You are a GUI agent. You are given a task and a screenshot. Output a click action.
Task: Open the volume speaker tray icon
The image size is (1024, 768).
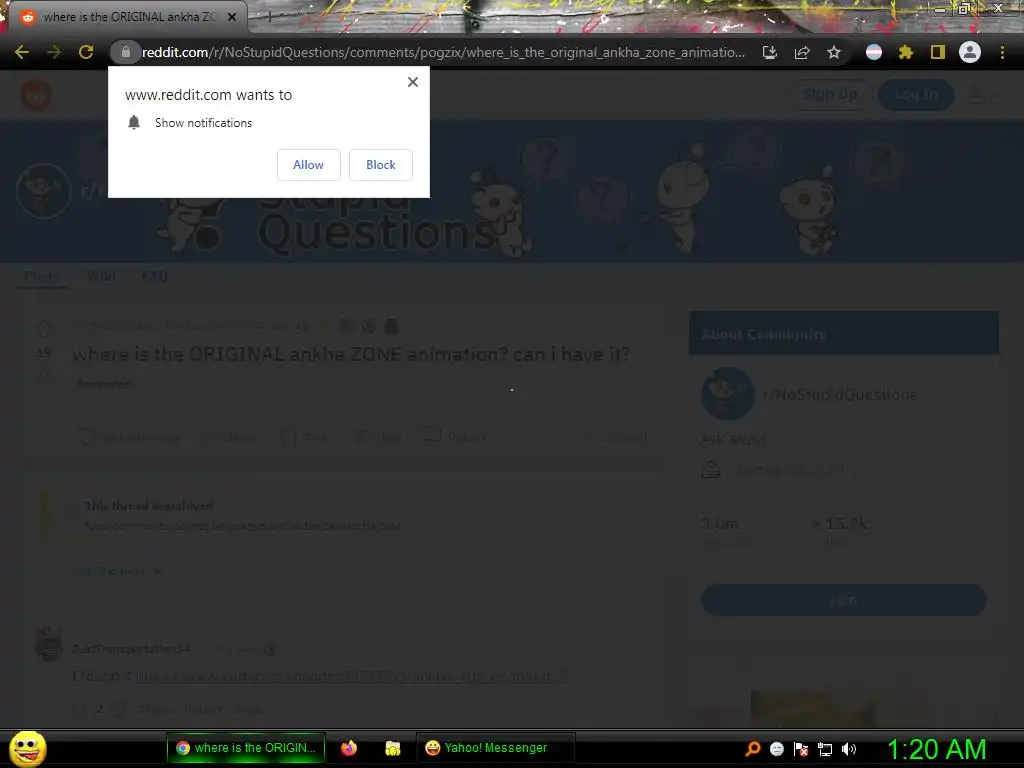849,749
